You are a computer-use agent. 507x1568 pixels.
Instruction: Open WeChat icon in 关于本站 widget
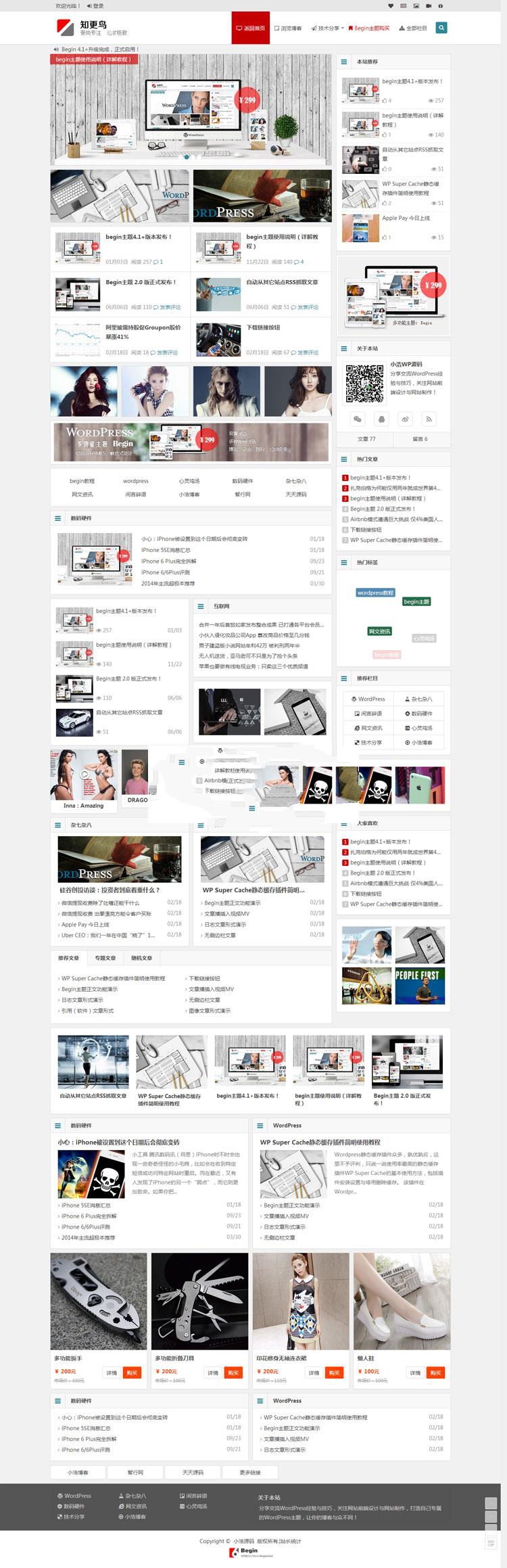tap(358, 419)
